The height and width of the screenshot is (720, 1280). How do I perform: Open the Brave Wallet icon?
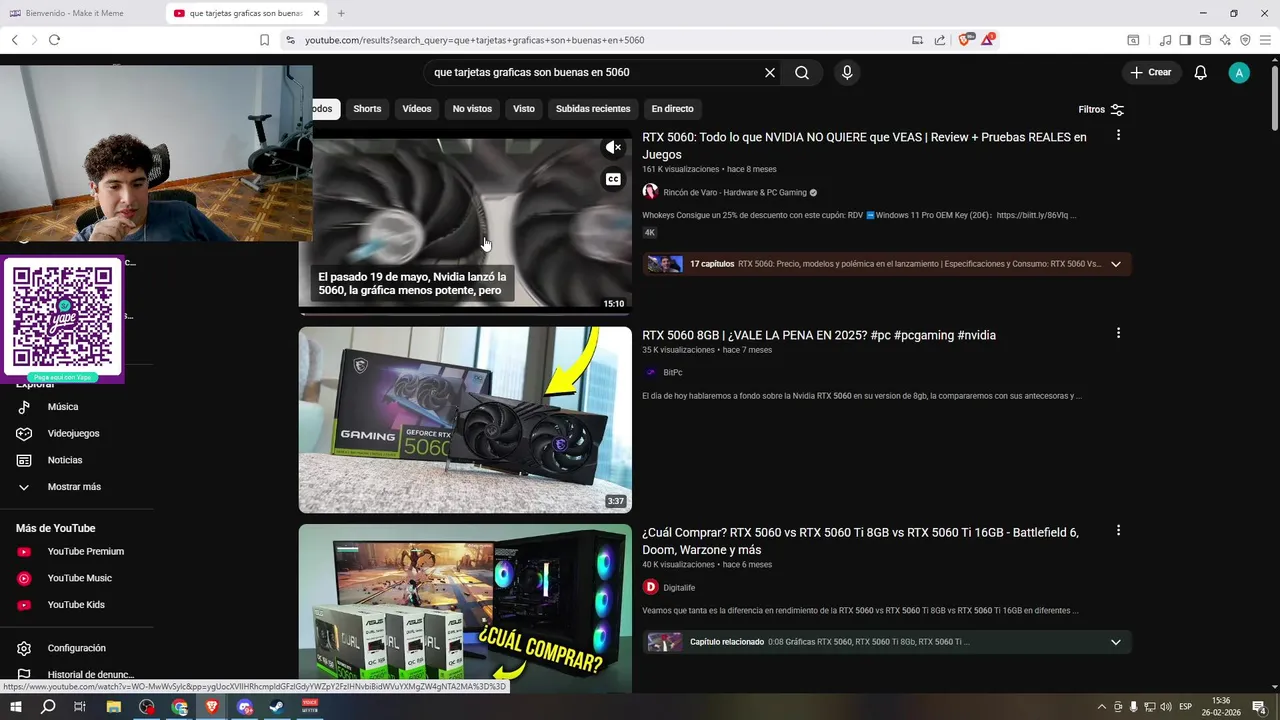pyautogui.click(x=1205, y=40)
